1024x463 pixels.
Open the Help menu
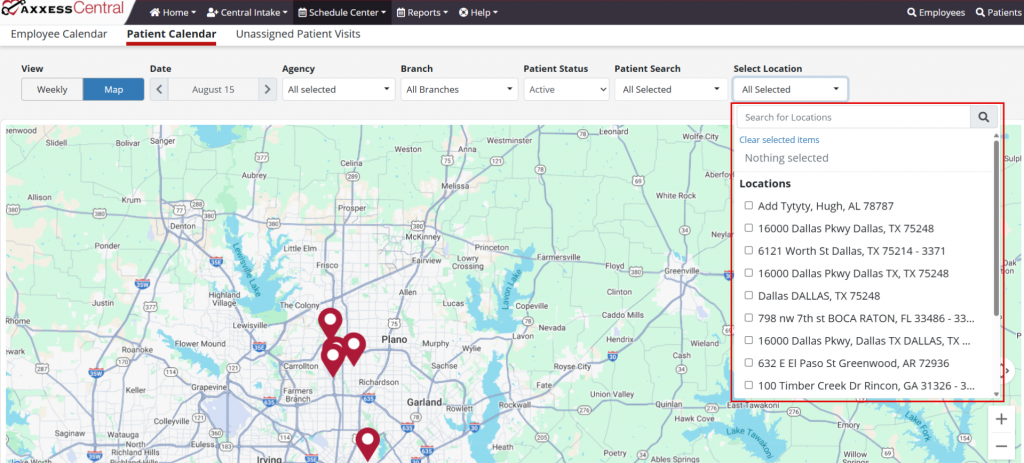[x=478, y=12]
